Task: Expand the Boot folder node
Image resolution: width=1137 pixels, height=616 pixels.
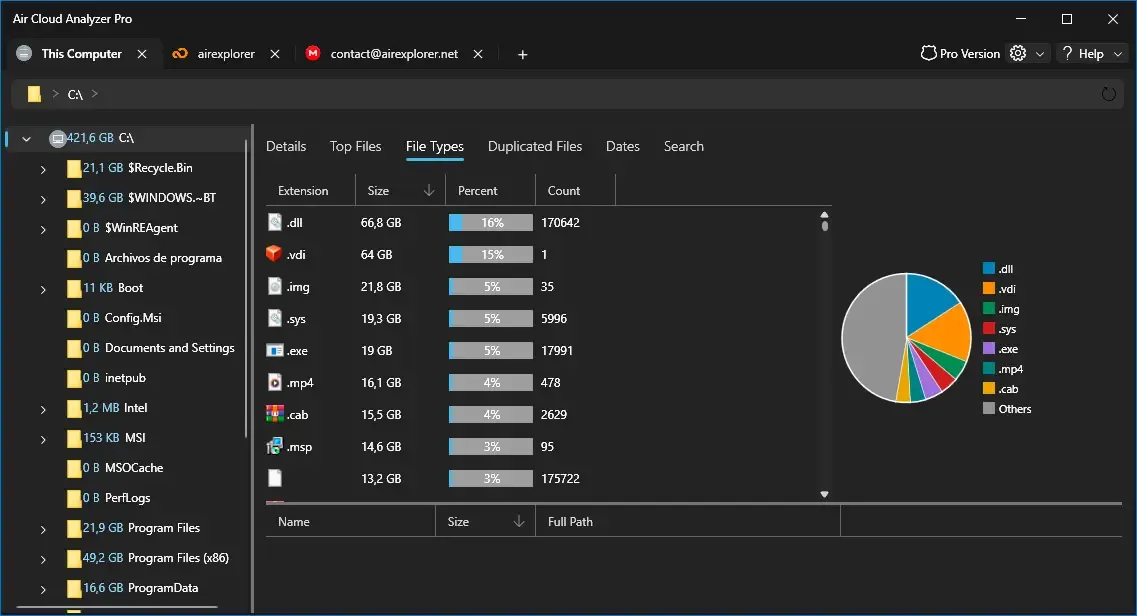Action: (x=43, y=289)
